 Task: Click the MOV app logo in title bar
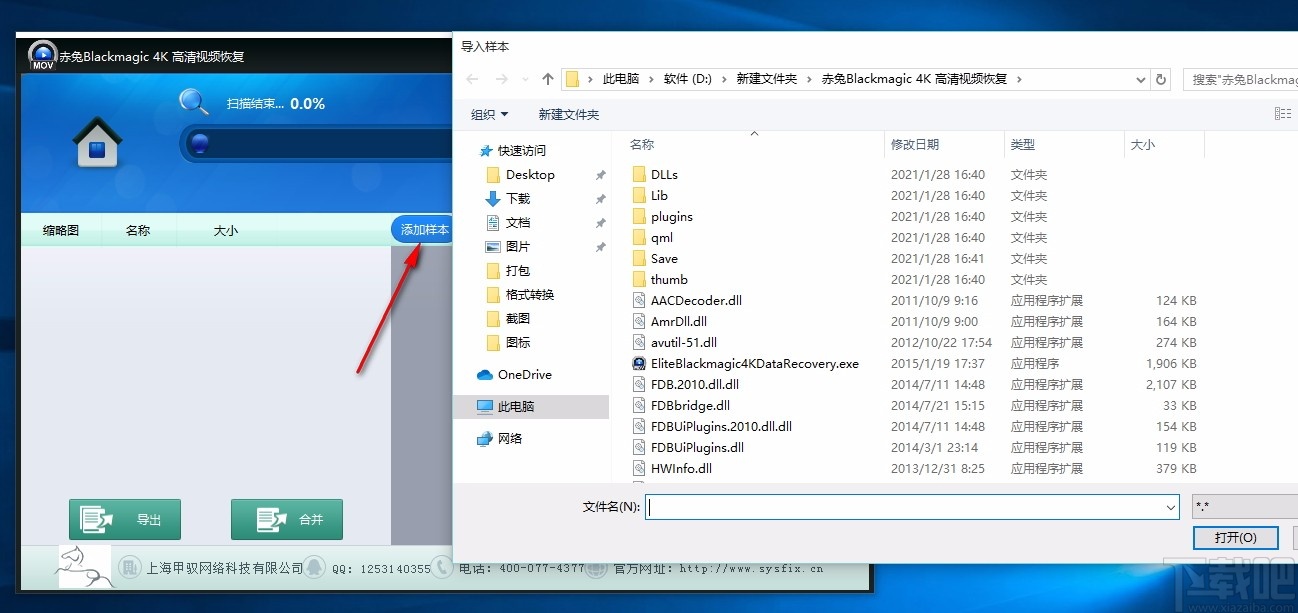(x=42, y=55)
